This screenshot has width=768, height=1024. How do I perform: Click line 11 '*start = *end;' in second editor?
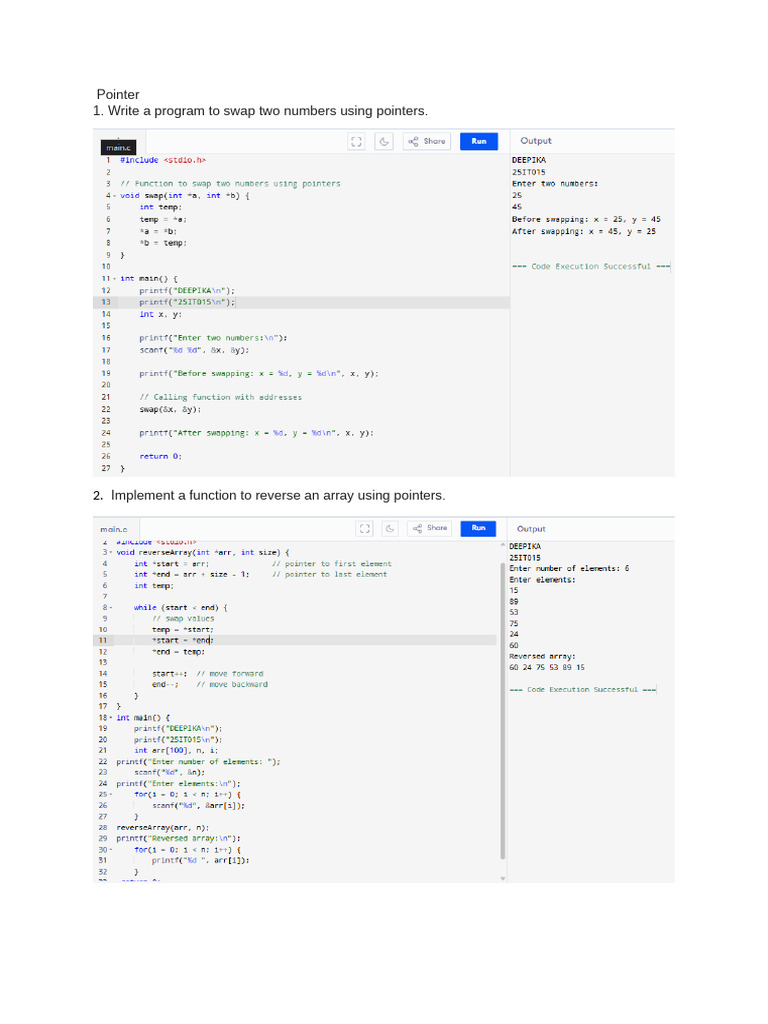tap(183, 641)
